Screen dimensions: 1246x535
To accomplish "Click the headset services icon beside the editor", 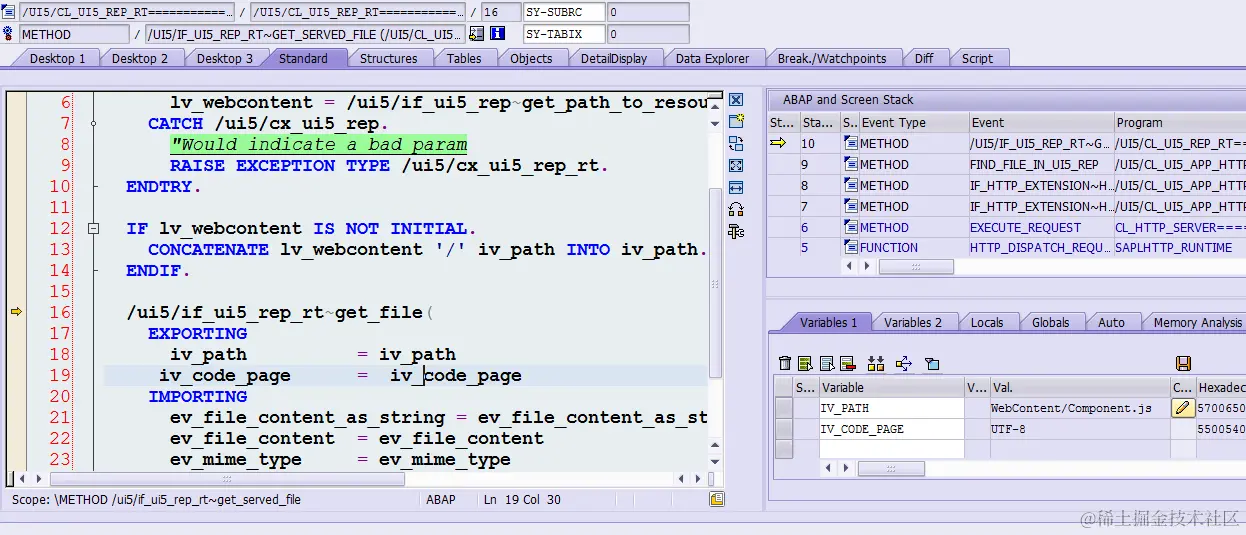I will tap(736, 210).
